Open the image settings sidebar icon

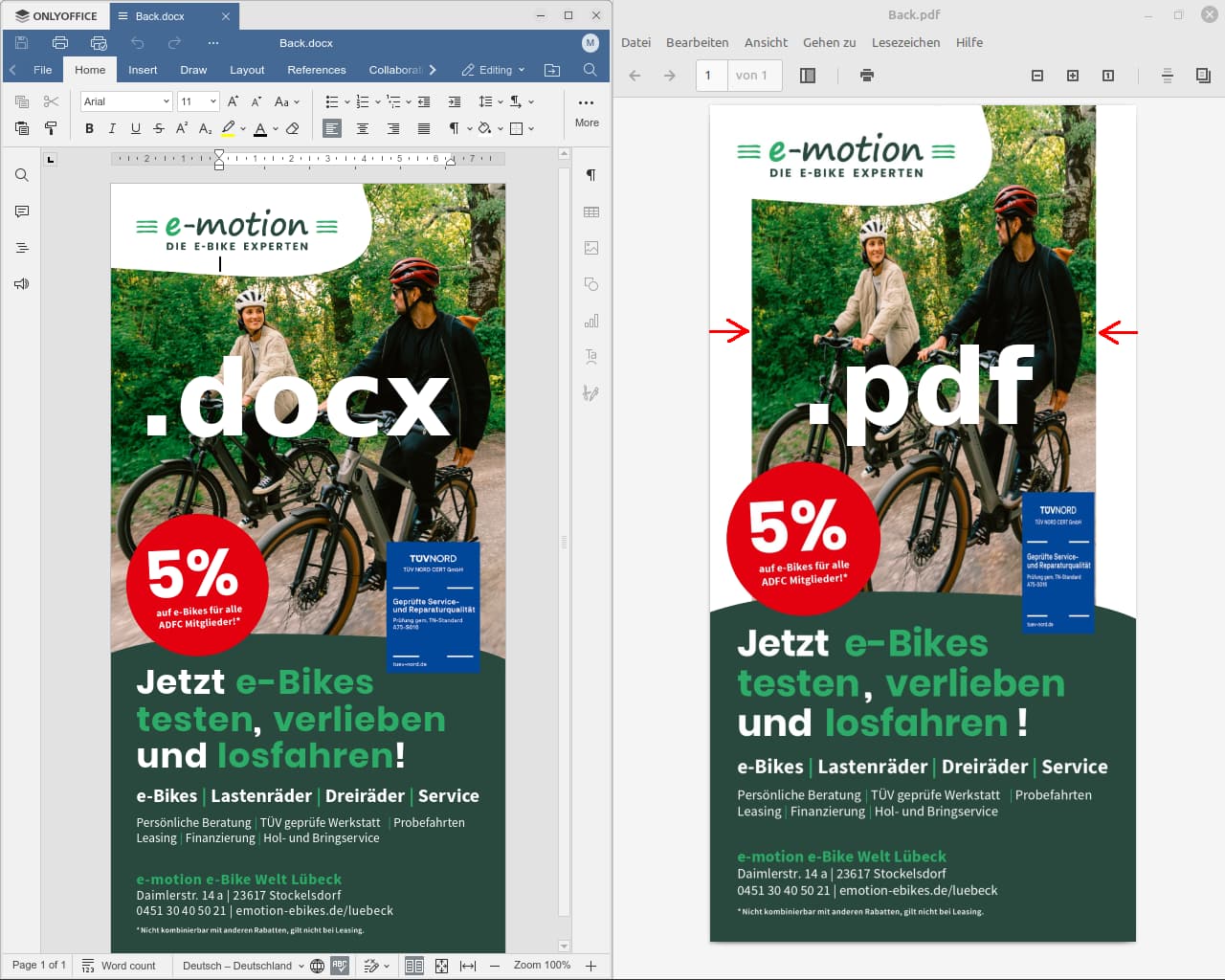coord(591,248)
